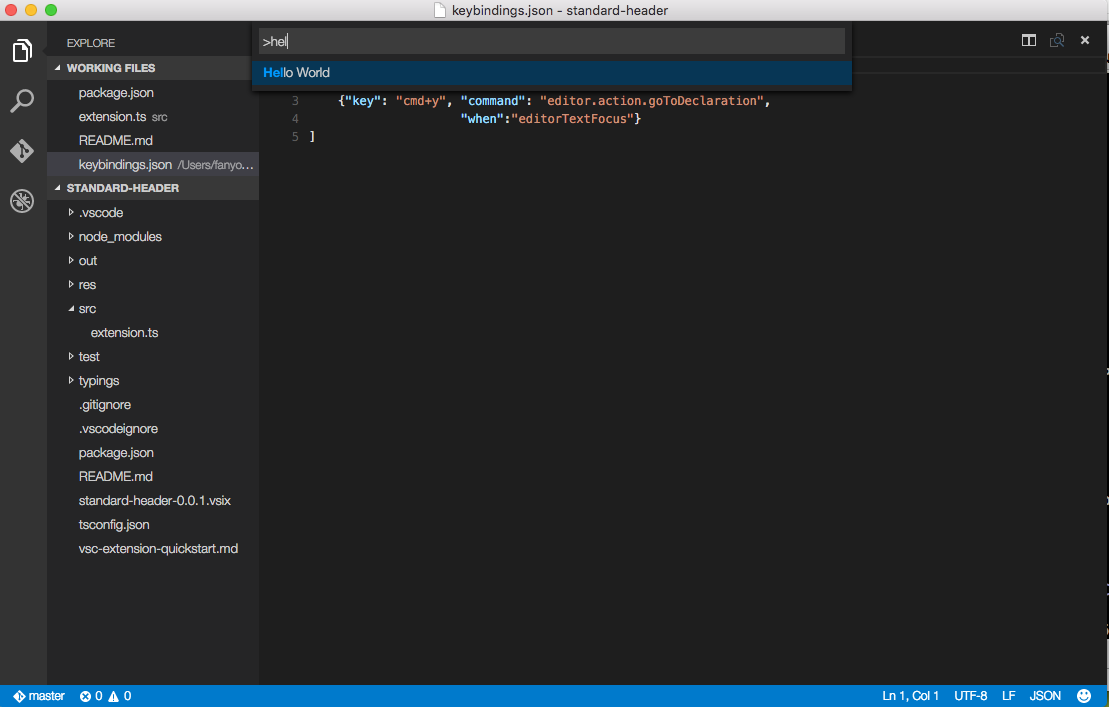
Task: Click the "cmd+y" key string
Action: (420, 101)
